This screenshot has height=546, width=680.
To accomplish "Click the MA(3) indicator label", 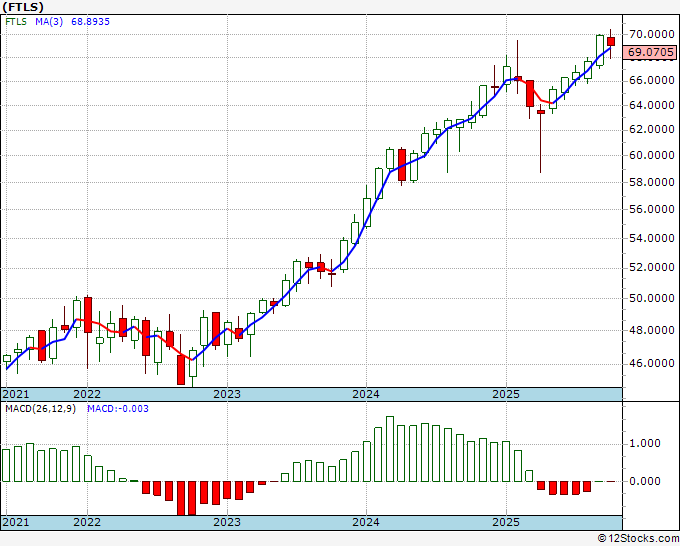I will [49, 21].
